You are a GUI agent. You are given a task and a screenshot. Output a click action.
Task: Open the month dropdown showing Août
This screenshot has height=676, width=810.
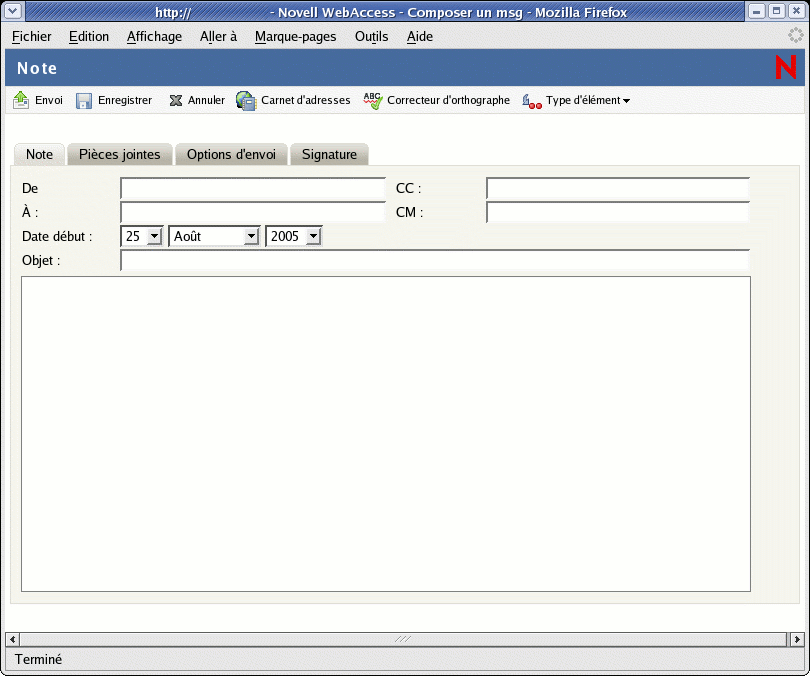coord(214,236)
